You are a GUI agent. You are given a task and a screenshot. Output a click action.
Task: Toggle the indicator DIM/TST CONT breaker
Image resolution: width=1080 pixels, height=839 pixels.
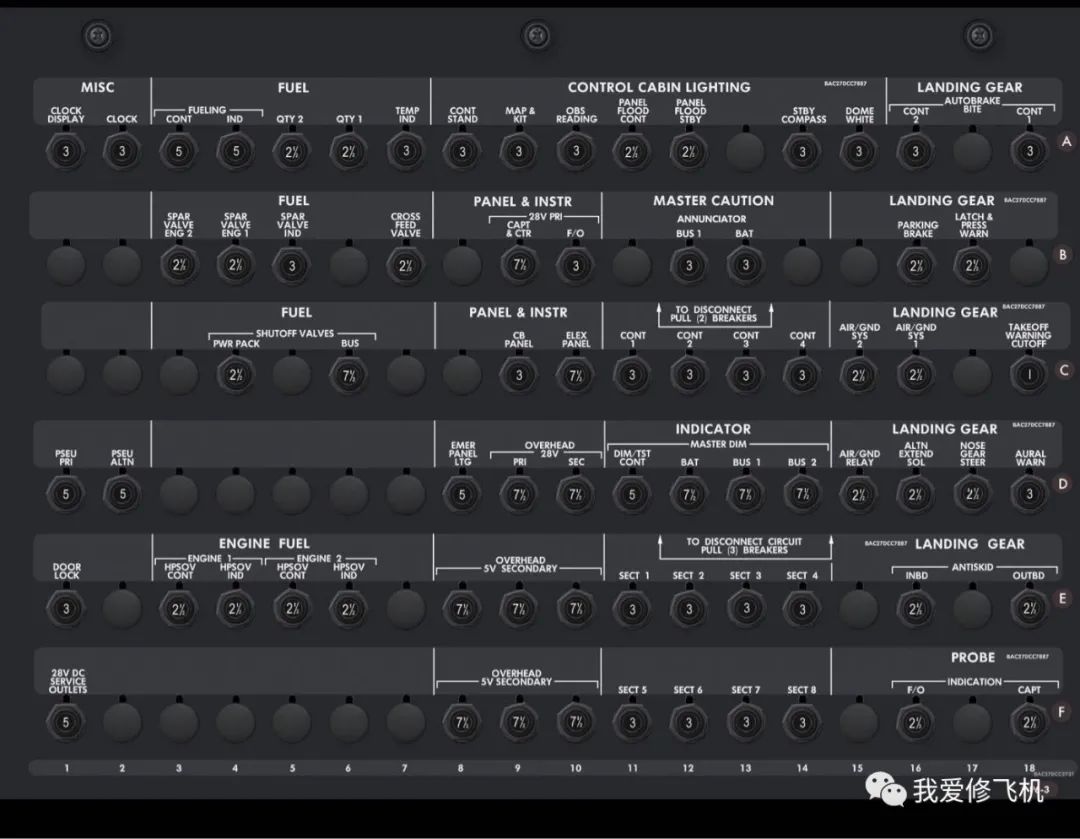(x=632, y=493)
